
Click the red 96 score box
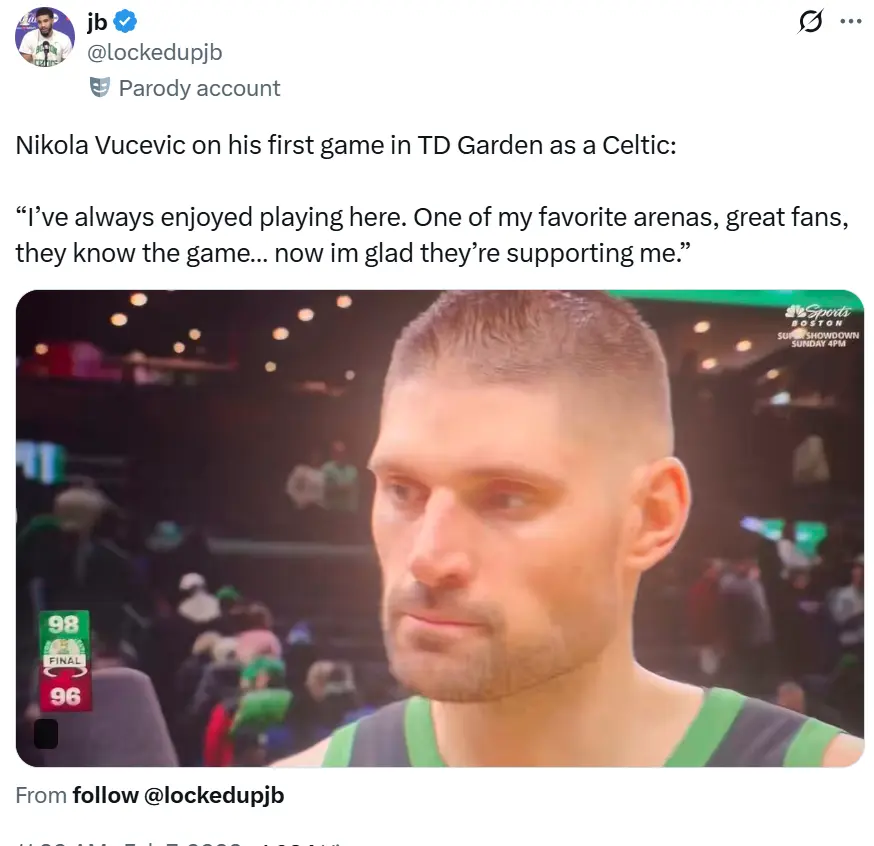pos(65,697)
